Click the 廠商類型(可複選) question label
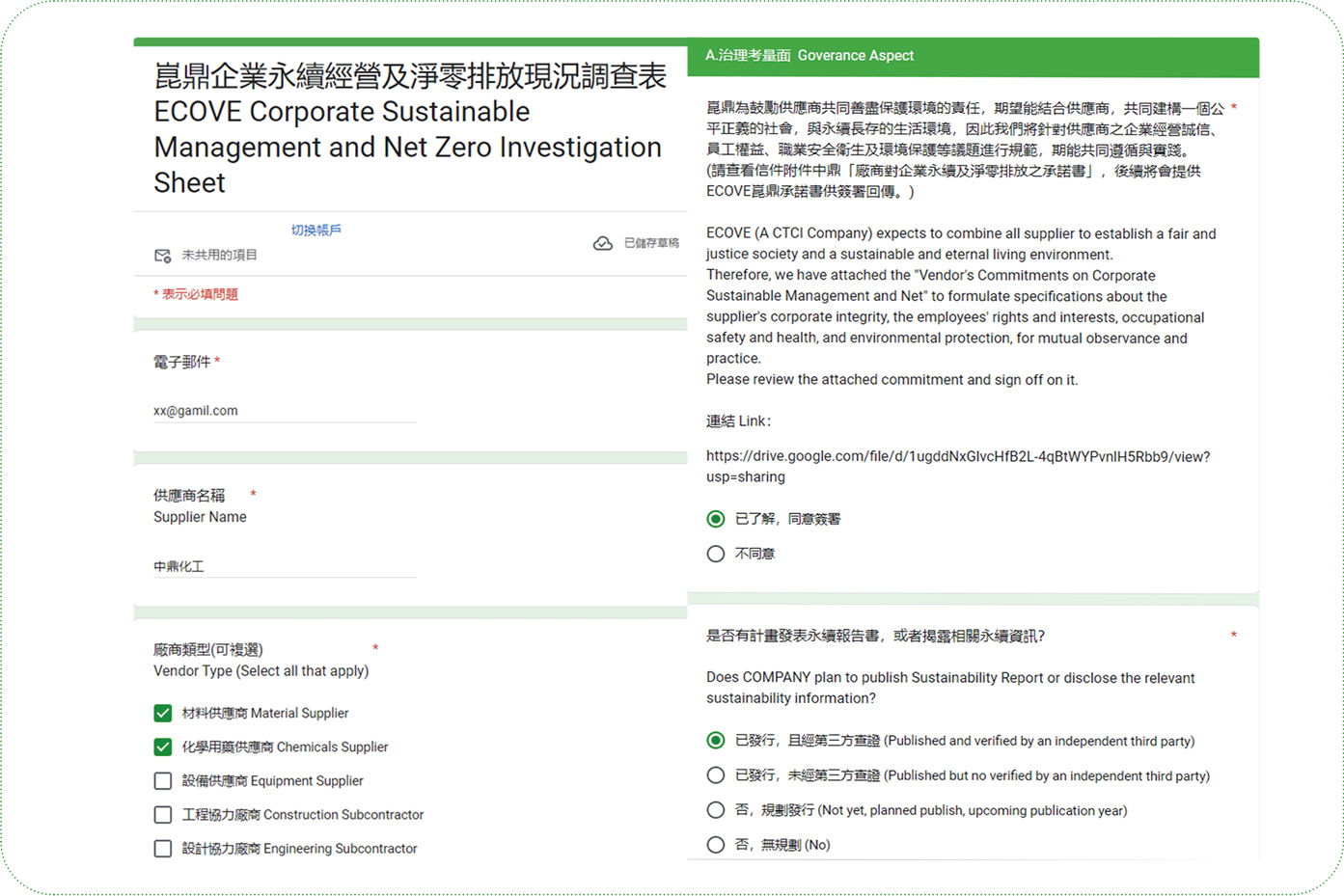 (208, 650)
